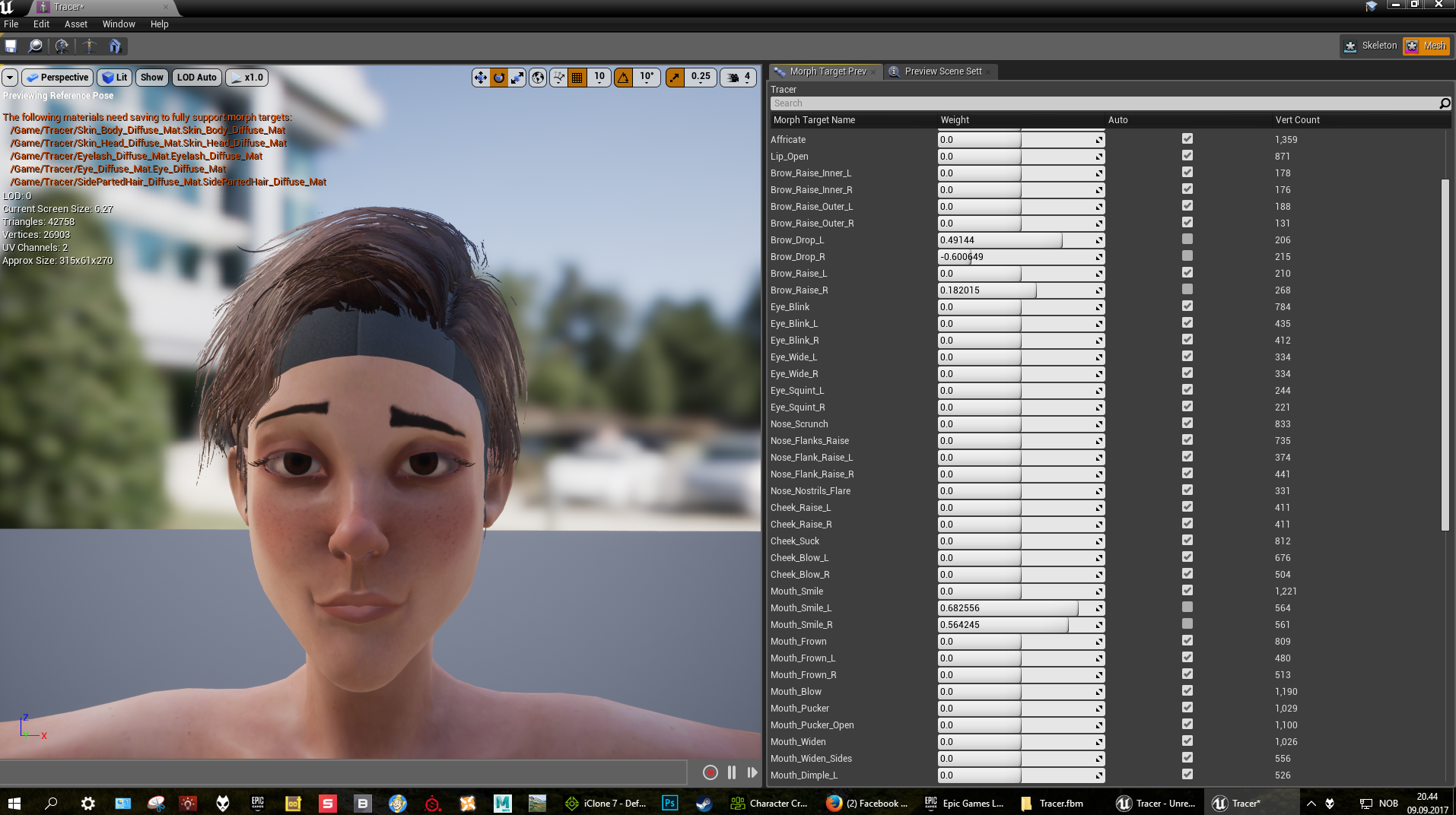Switch to Mesh editor mode
This screenshot has width=1456, height=815.
coord(1426,46)
